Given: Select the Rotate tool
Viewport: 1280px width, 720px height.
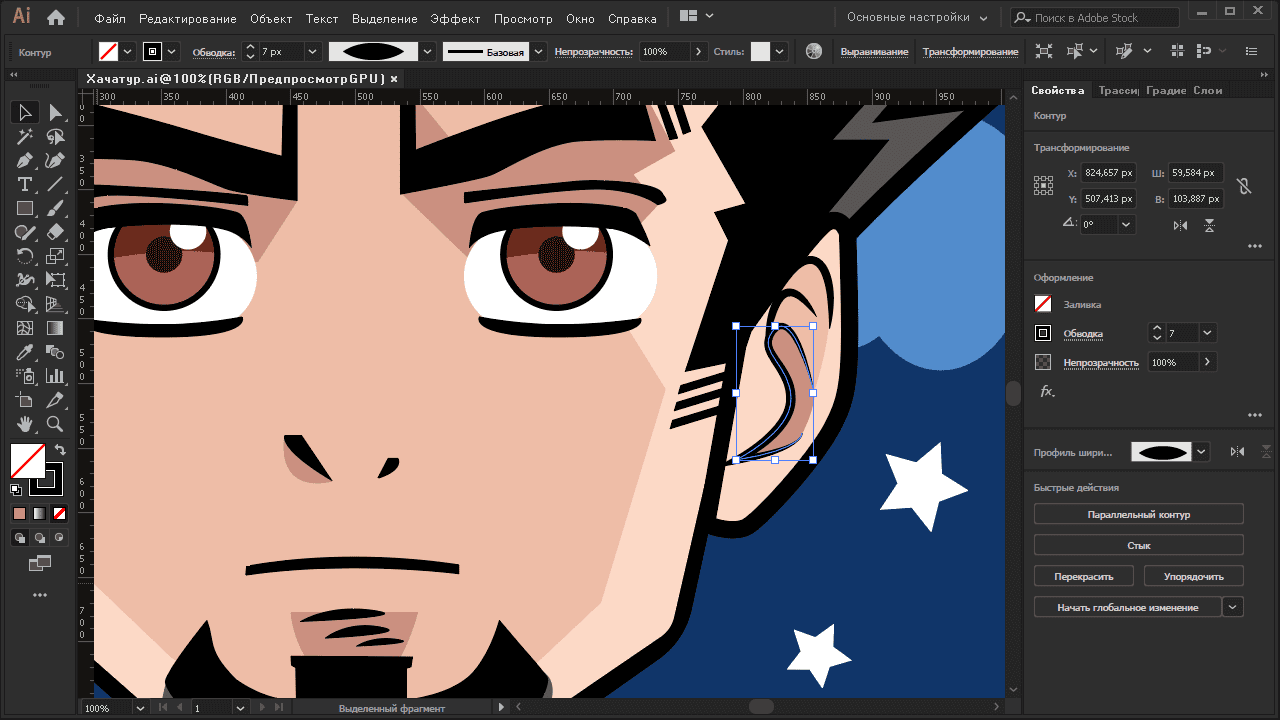Looking at the screenshot, I should tap(25, 257).
